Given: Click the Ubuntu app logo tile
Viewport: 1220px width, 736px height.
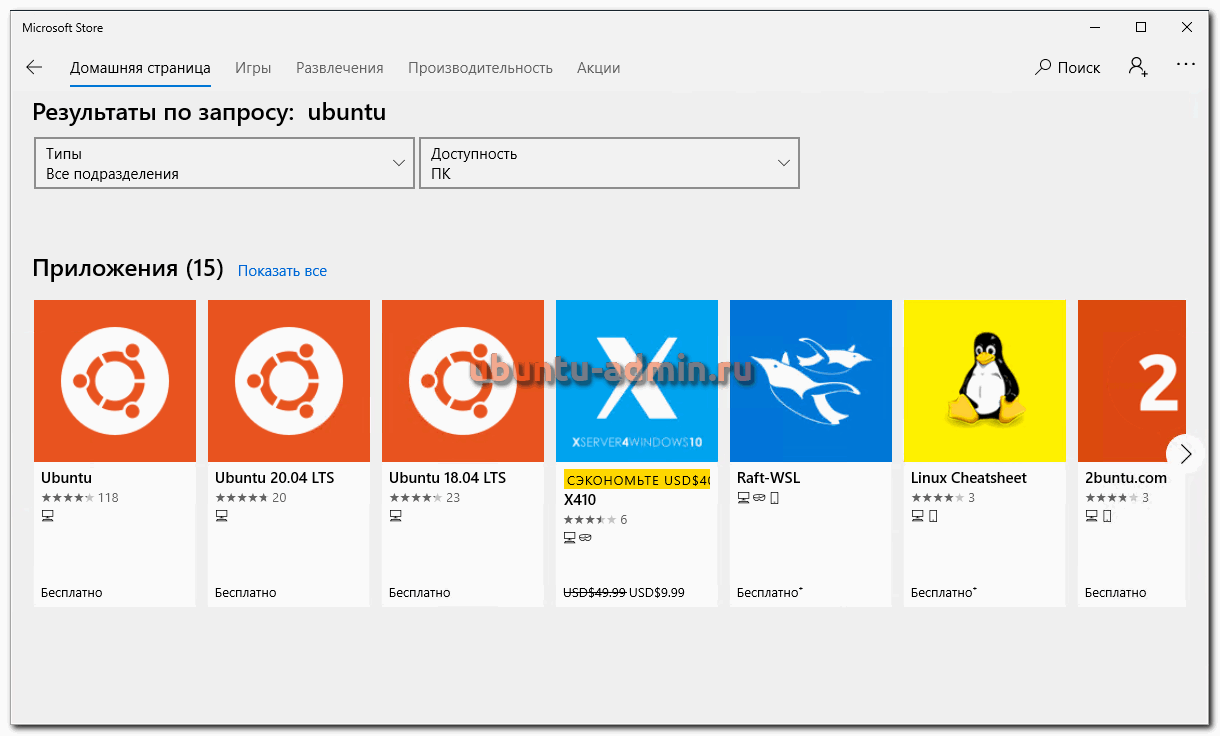Looking at the screenshot, I should coord(115,381).
